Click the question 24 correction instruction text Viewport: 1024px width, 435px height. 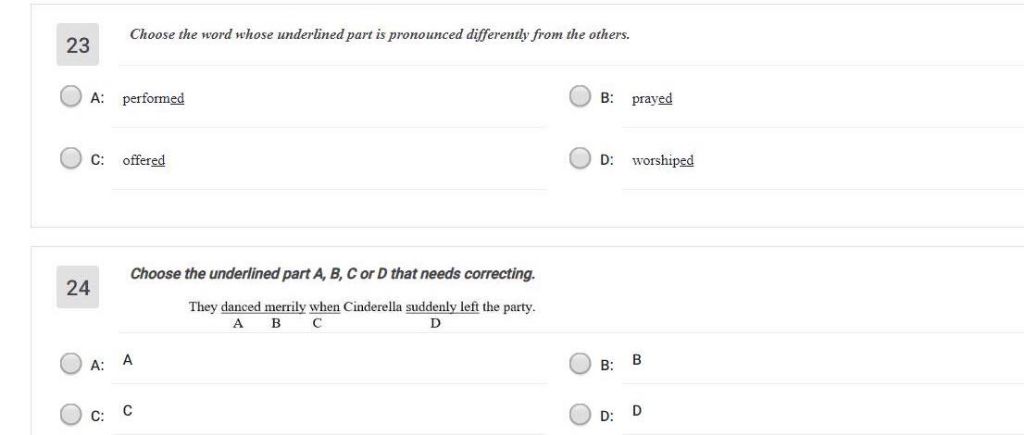click(x=332, y=274)
